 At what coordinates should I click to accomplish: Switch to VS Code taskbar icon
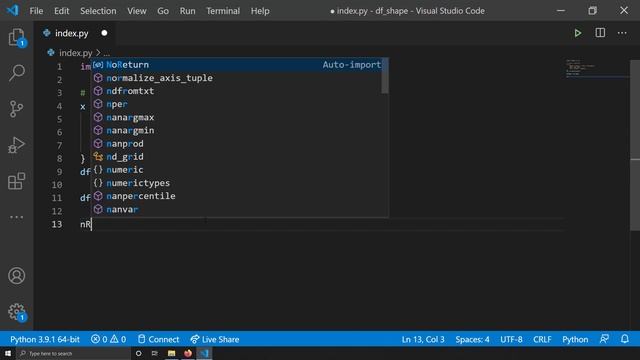tap(204, 353)
